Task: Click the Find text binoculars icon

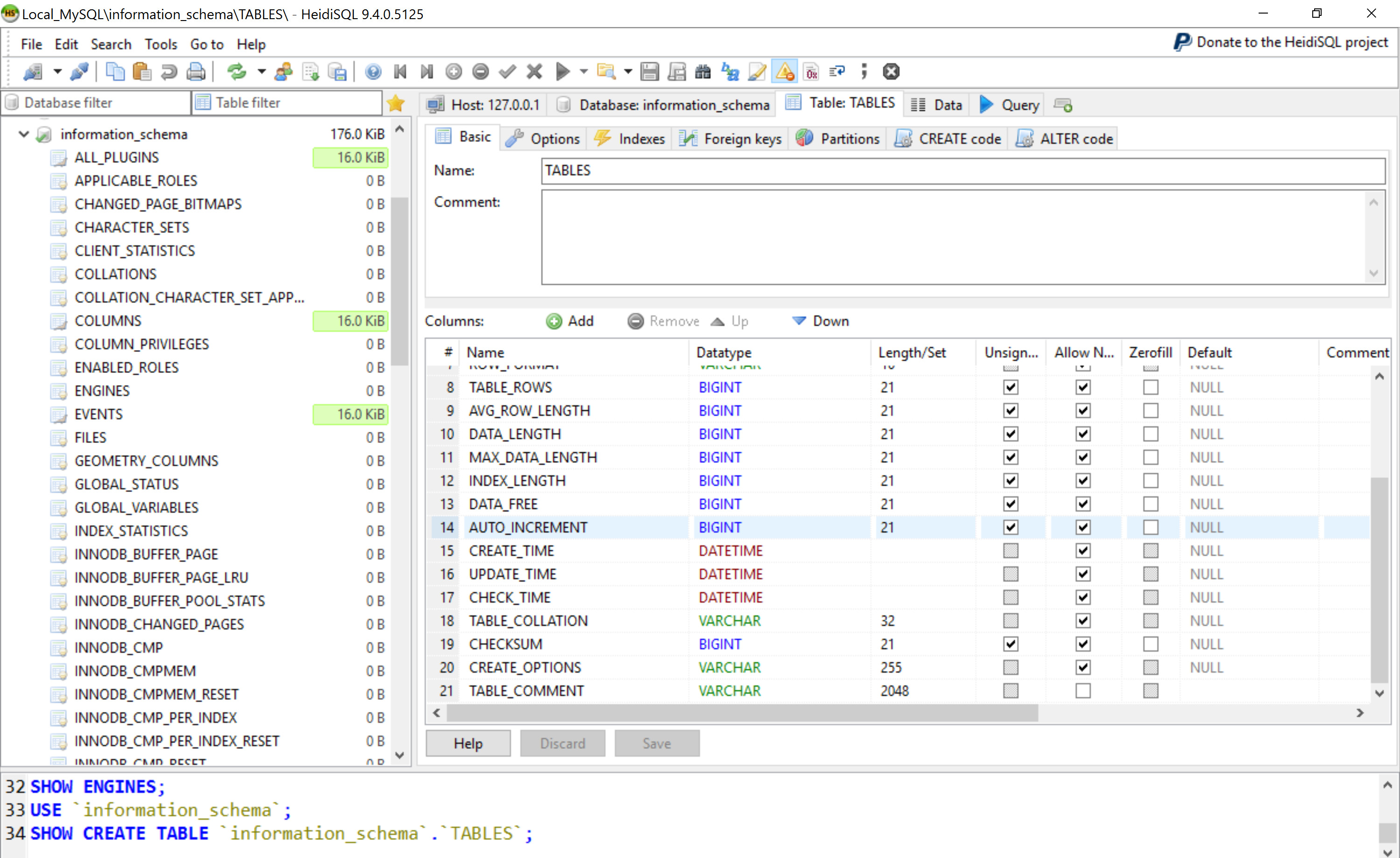Action: [703, 71]
